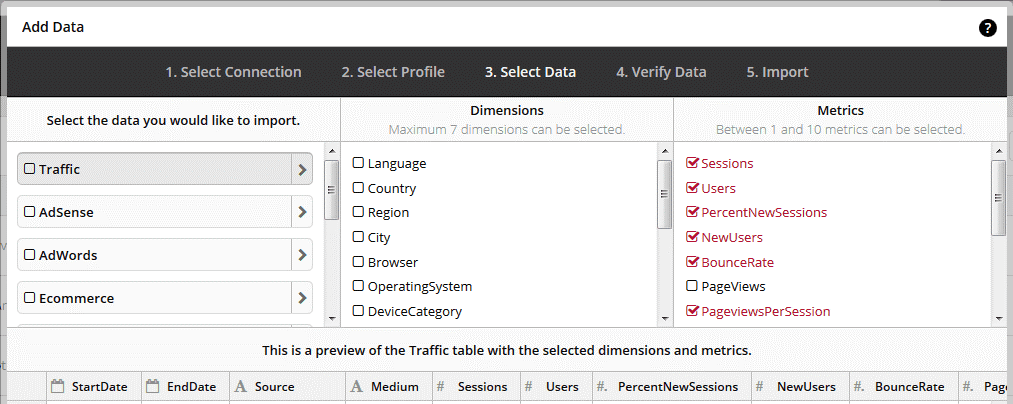Click the text type icon beside Medium
The image size is (1013, 404).
pyautogui.click(x=357, y=387)
